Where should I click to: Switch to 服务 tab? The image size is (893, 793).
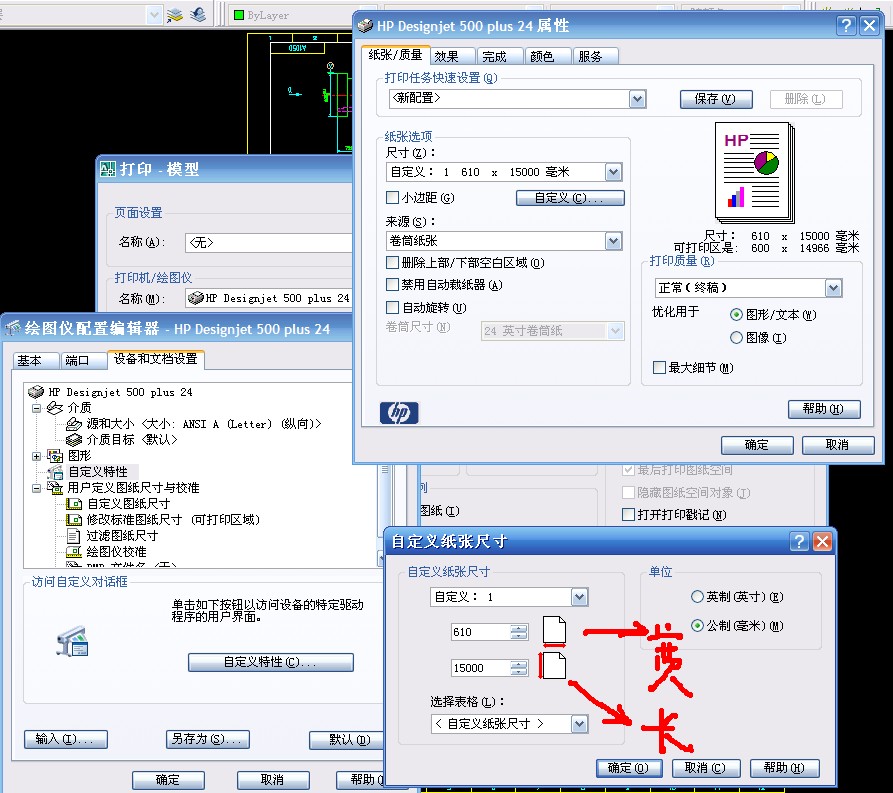coord(596,56)
